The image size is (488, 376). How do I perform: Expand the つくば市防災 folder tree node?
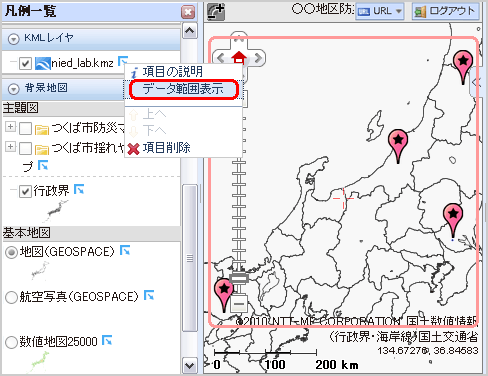(10, 126)
